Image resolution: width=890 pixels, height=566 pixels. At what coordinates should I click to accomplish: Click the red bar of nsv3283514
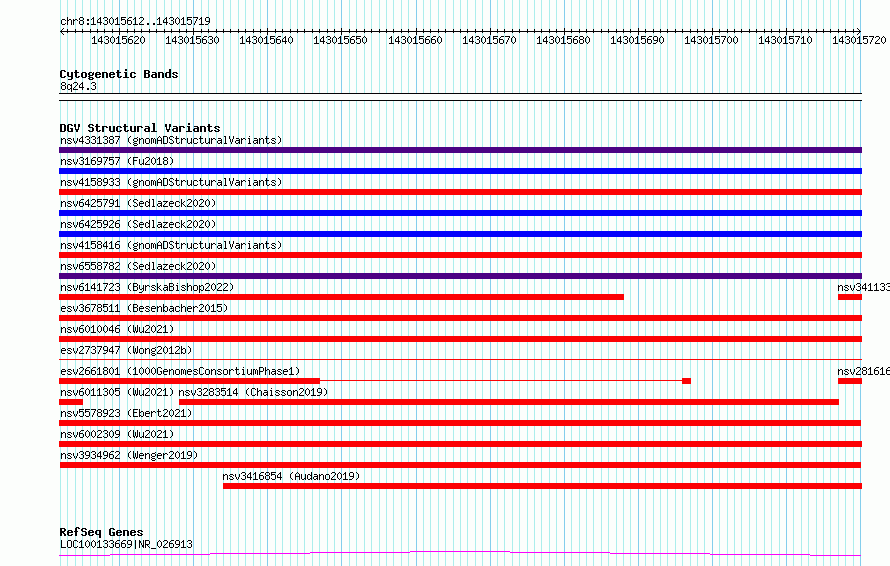[x=509, y=402]
